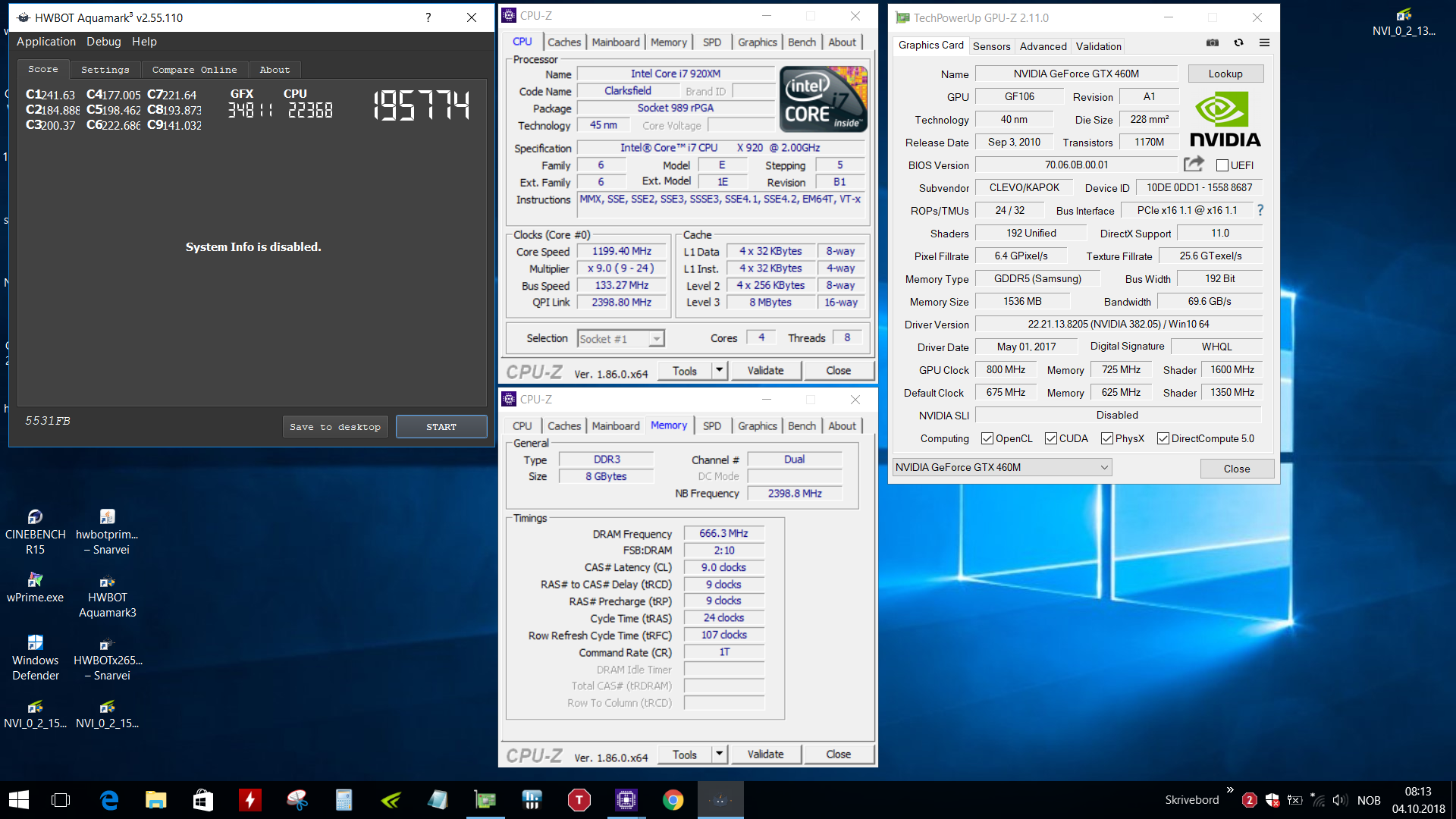1456x819 pixels.
Task: Click the GPU Name field in GPU-Z
Action: click(1076, 74)
